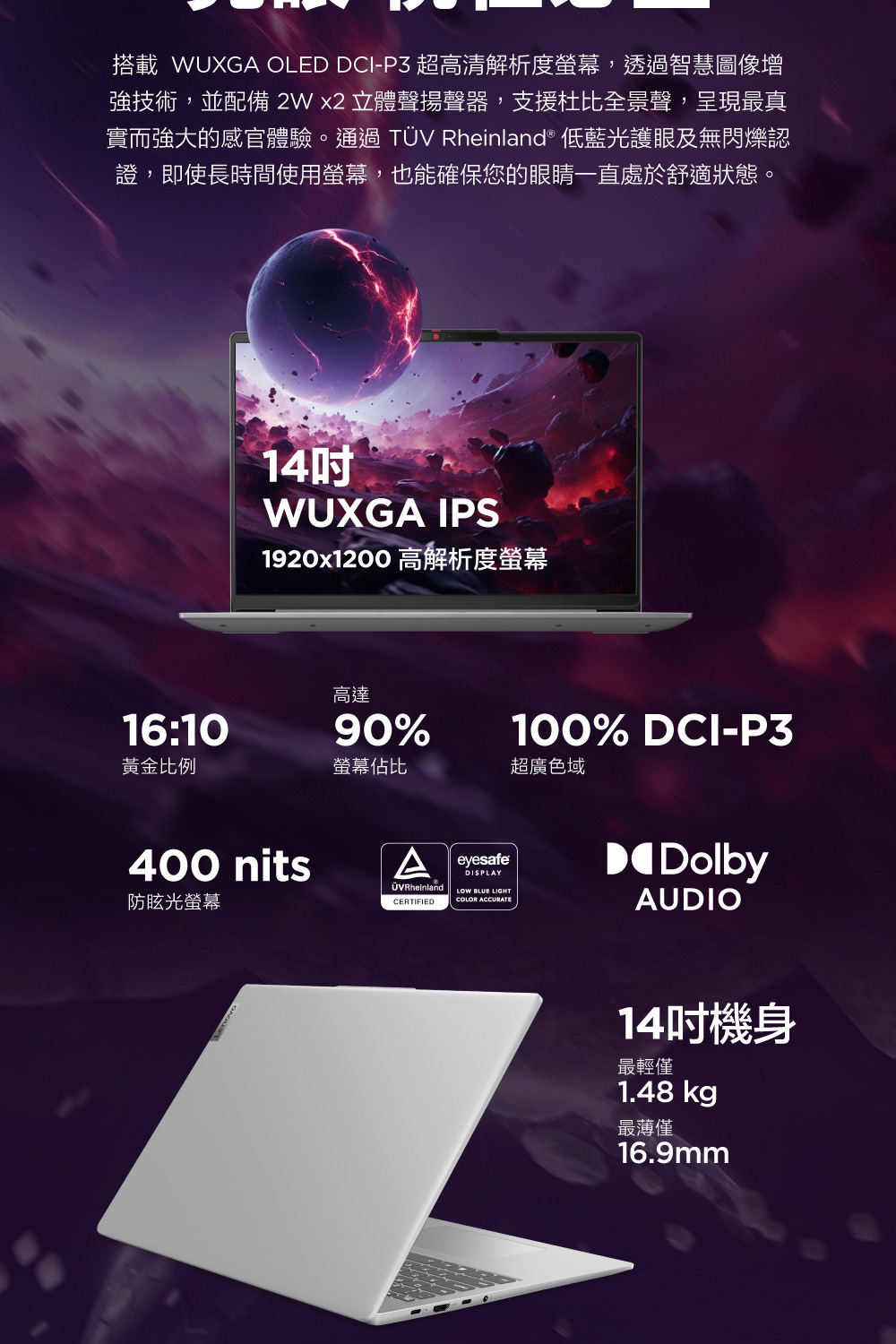This screenshot has width=896, height=1344.
Task: Click the 1920x1200 高解析度螢幕 label
Action: (x=404, y=560)
